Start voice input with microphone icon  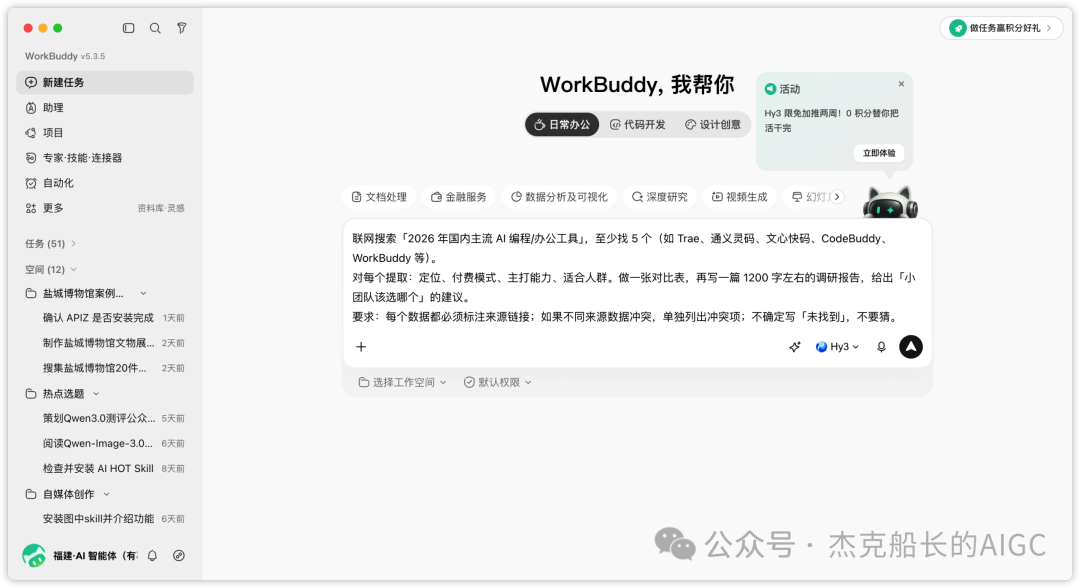coord(881,347)
